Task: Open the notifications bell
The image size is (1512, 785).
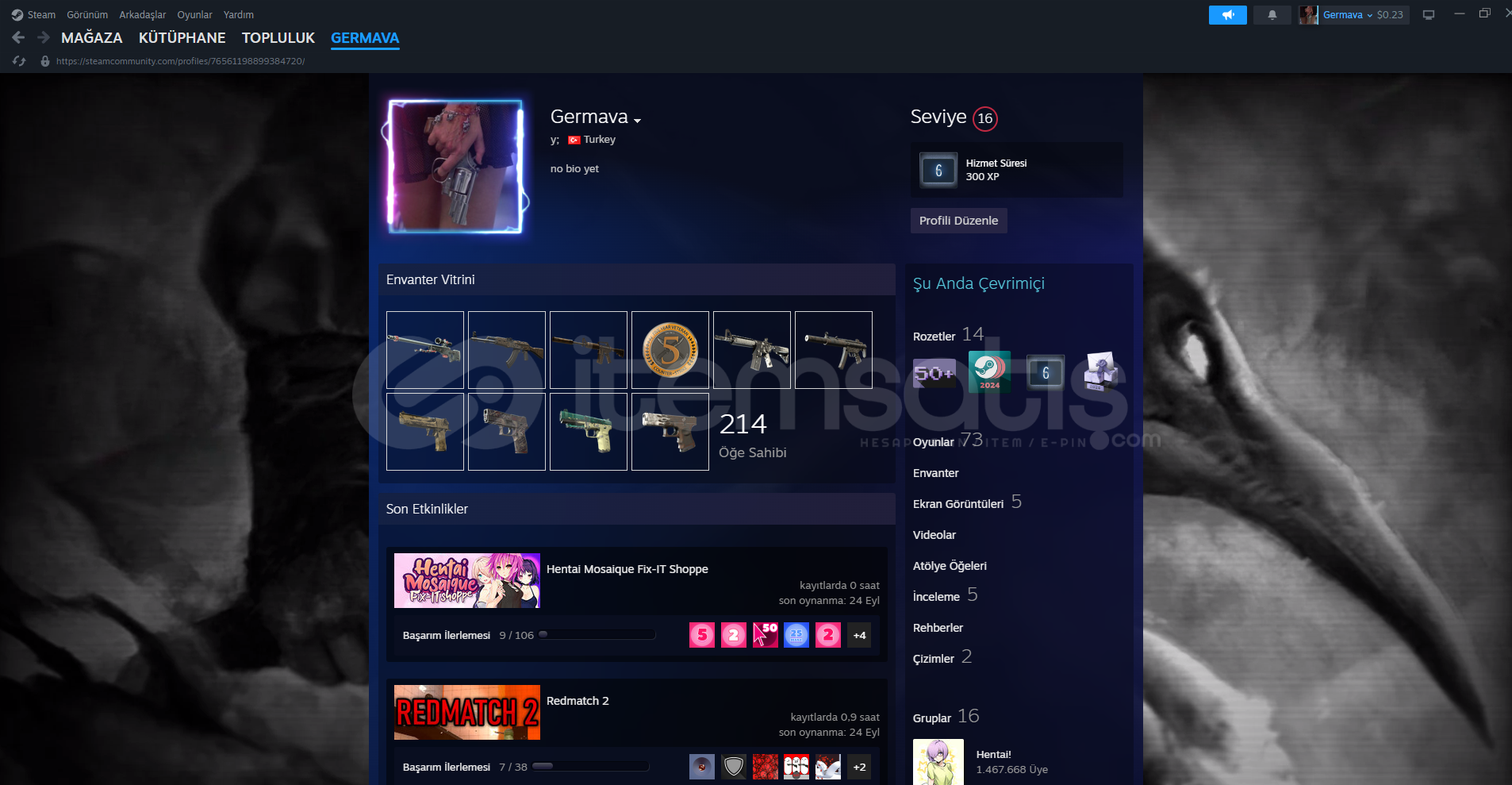Action: click(x=1272, y=15)
